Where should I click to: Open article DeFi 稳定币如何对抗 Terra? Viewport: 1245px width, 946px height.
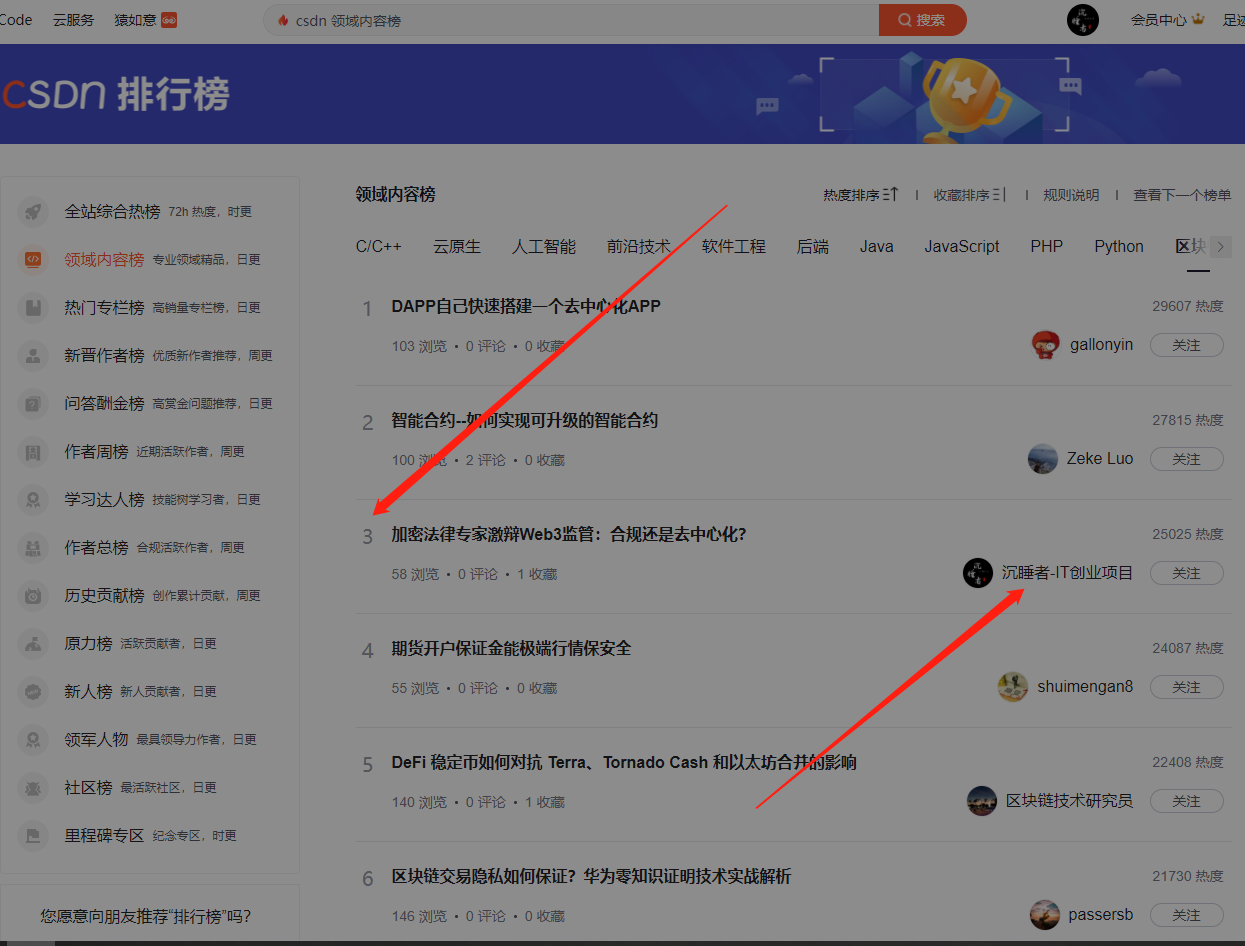624,762
